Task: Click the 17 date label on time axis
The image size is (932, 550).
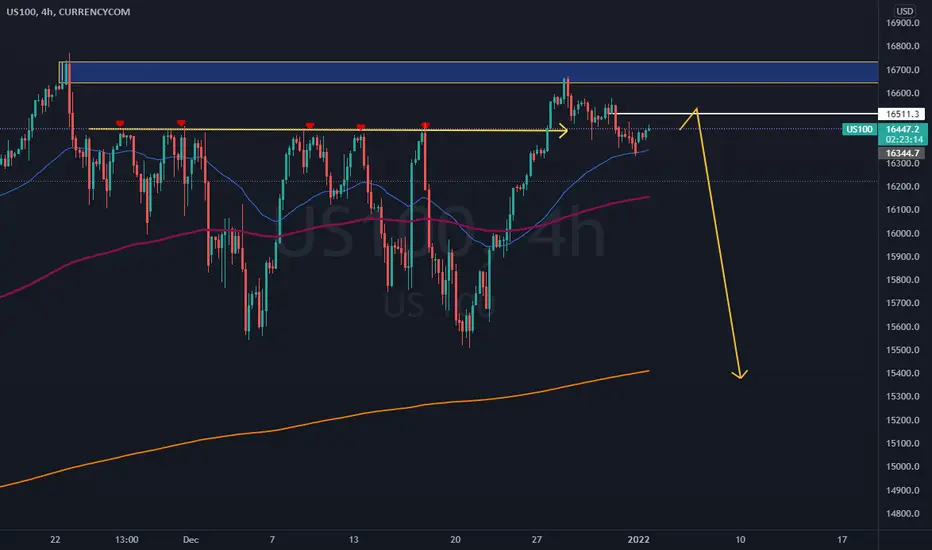Action: point(842,540)
